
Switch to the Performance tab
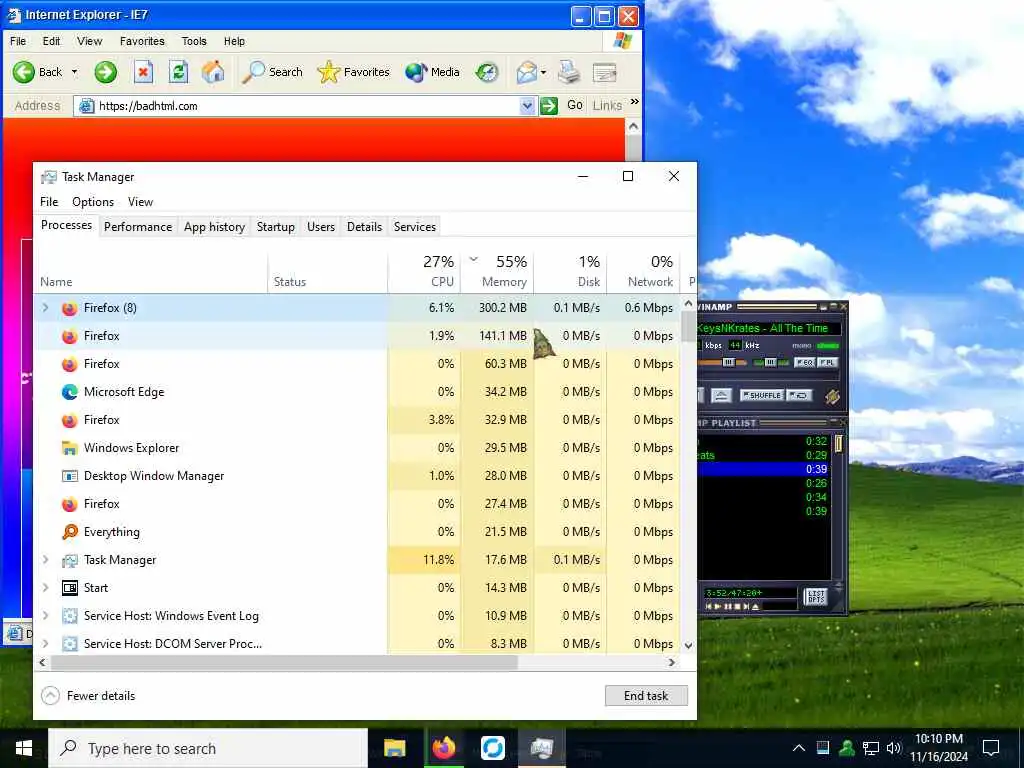(138, 227)
